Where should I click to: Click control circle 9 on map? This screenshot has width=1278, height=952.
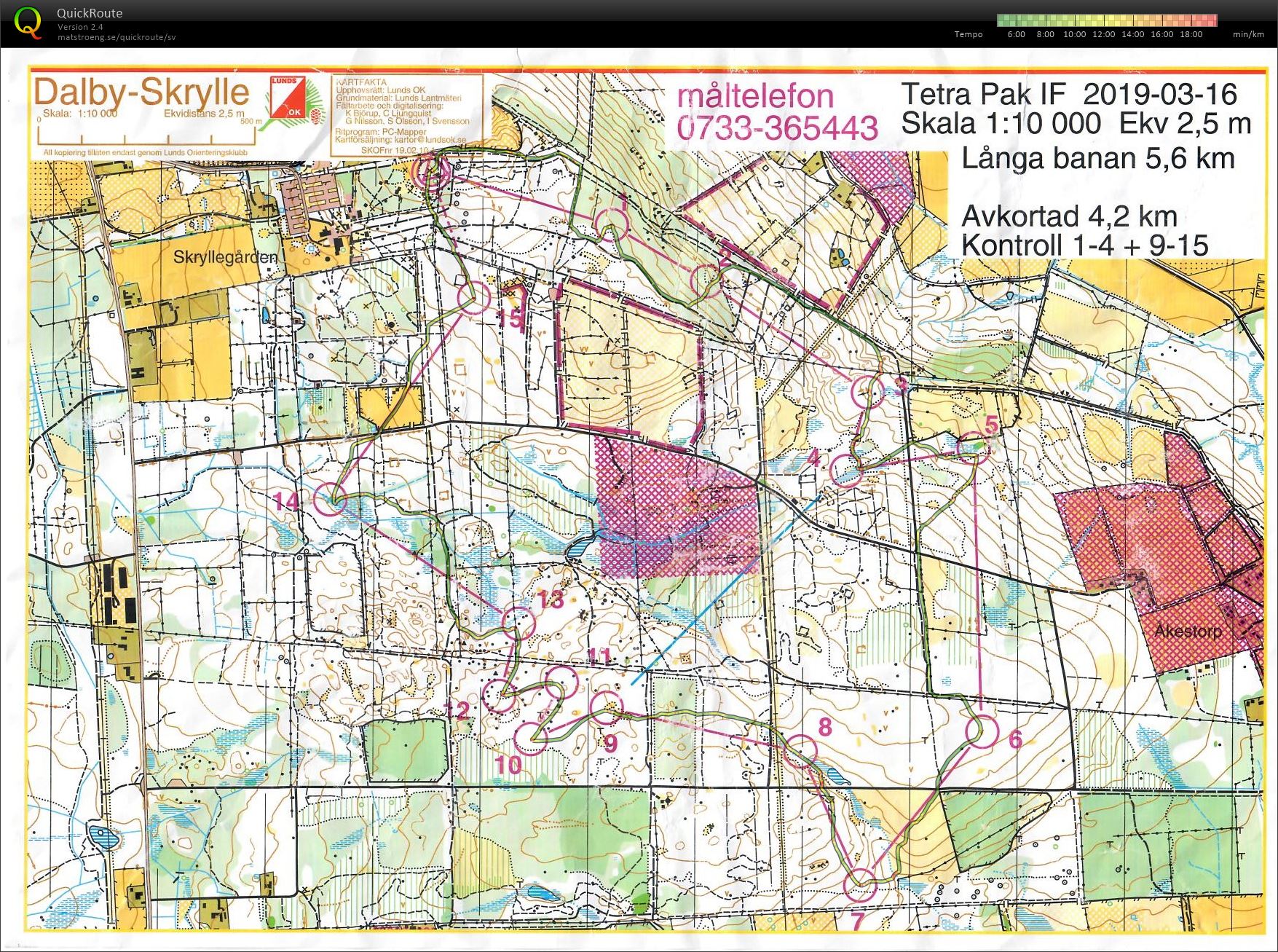607,707
